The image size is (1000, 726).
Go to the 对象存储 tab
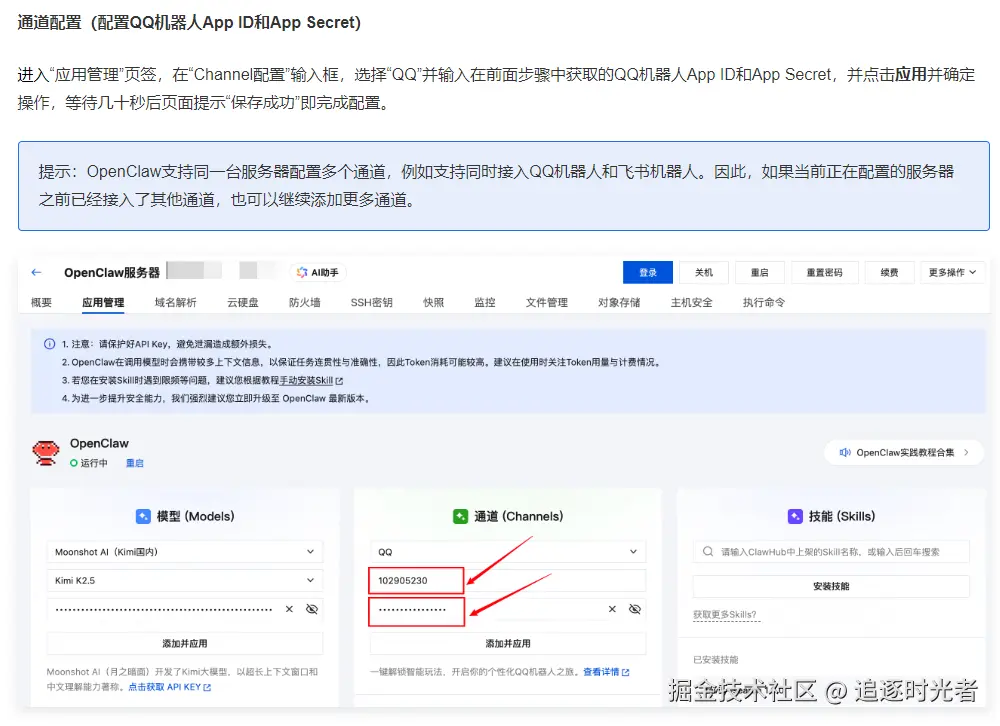click(619, 302)
